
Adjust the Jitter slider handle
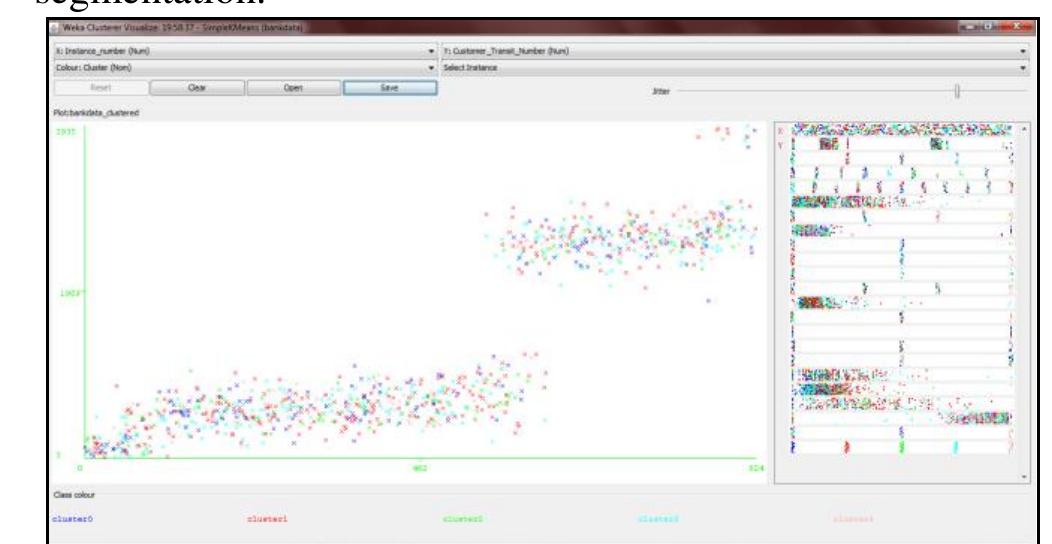(957, 91)
